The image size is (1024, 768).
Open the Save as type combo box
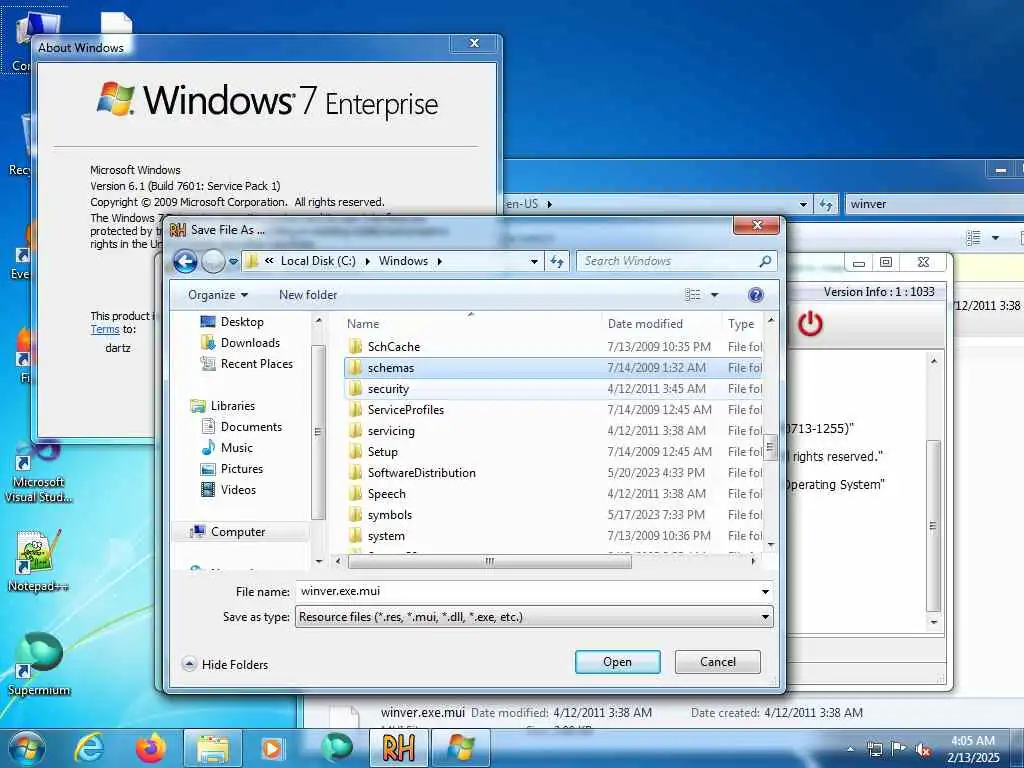coord(534,617)
